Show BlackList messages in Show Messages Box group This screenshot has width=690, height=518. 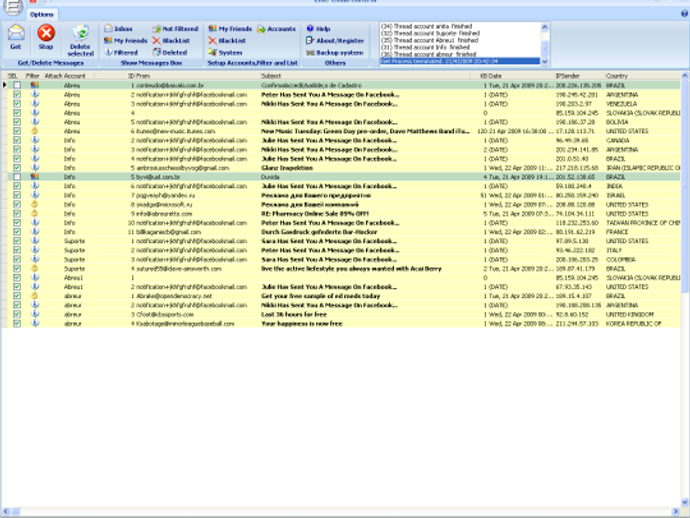tap(171, 40)
